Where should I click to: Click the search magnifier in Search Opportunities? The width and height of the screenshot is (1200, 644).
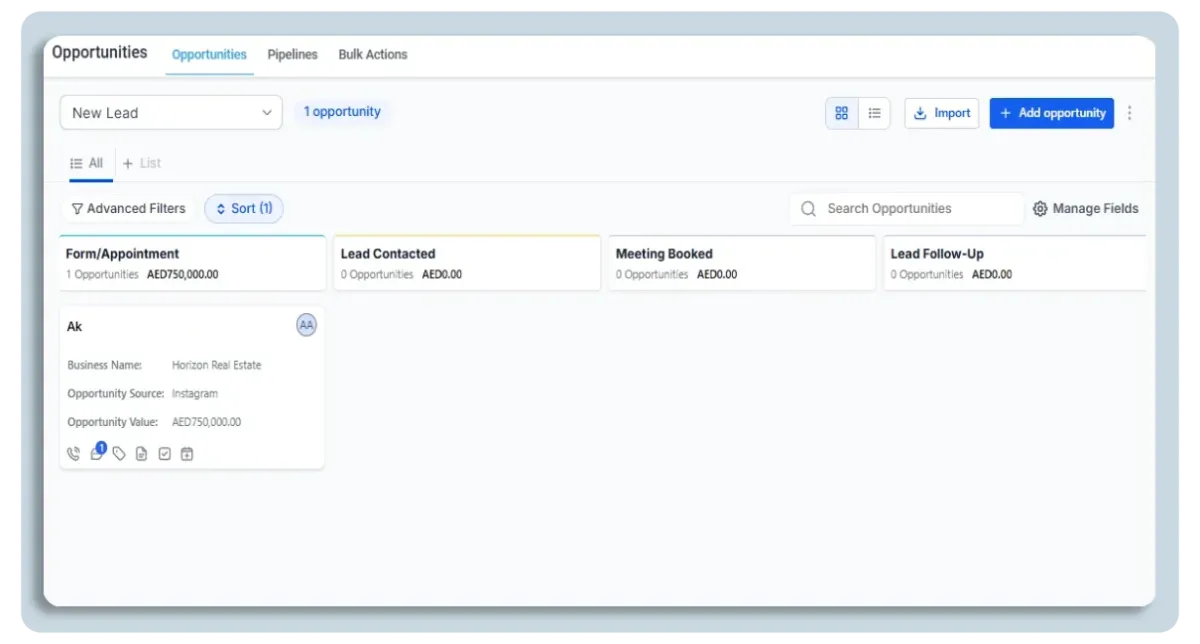[x=808, y=208]
